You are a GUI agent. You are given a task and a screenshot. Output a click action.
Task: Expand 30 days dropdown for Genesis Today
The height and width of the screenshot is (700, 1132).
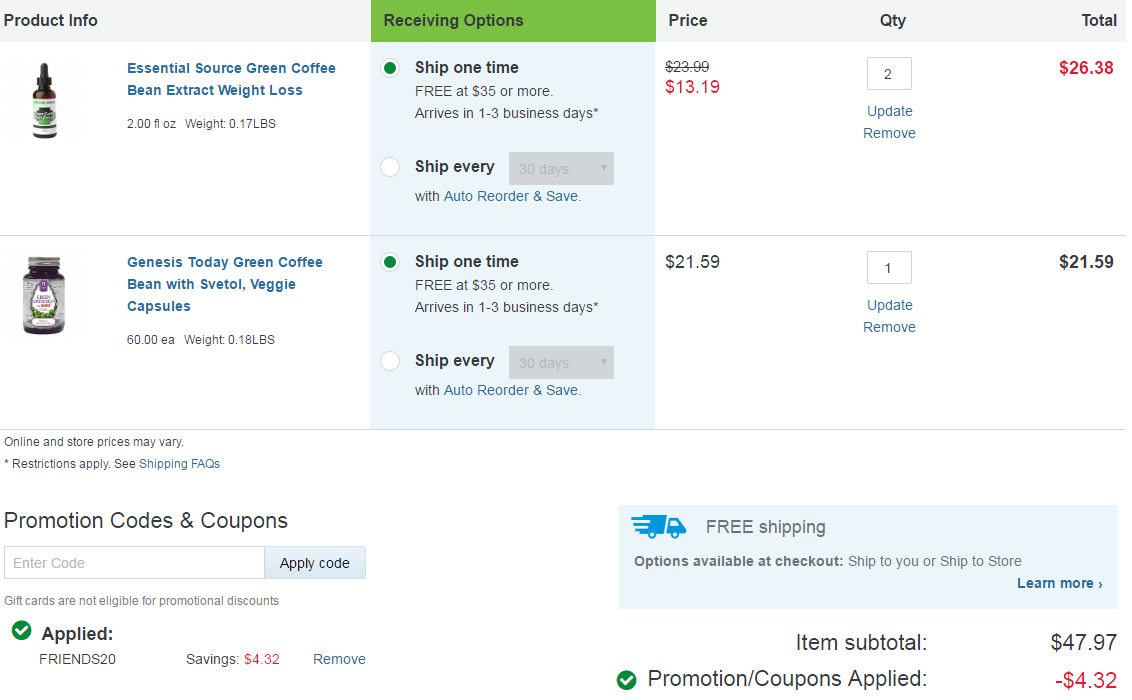[561, 363]
